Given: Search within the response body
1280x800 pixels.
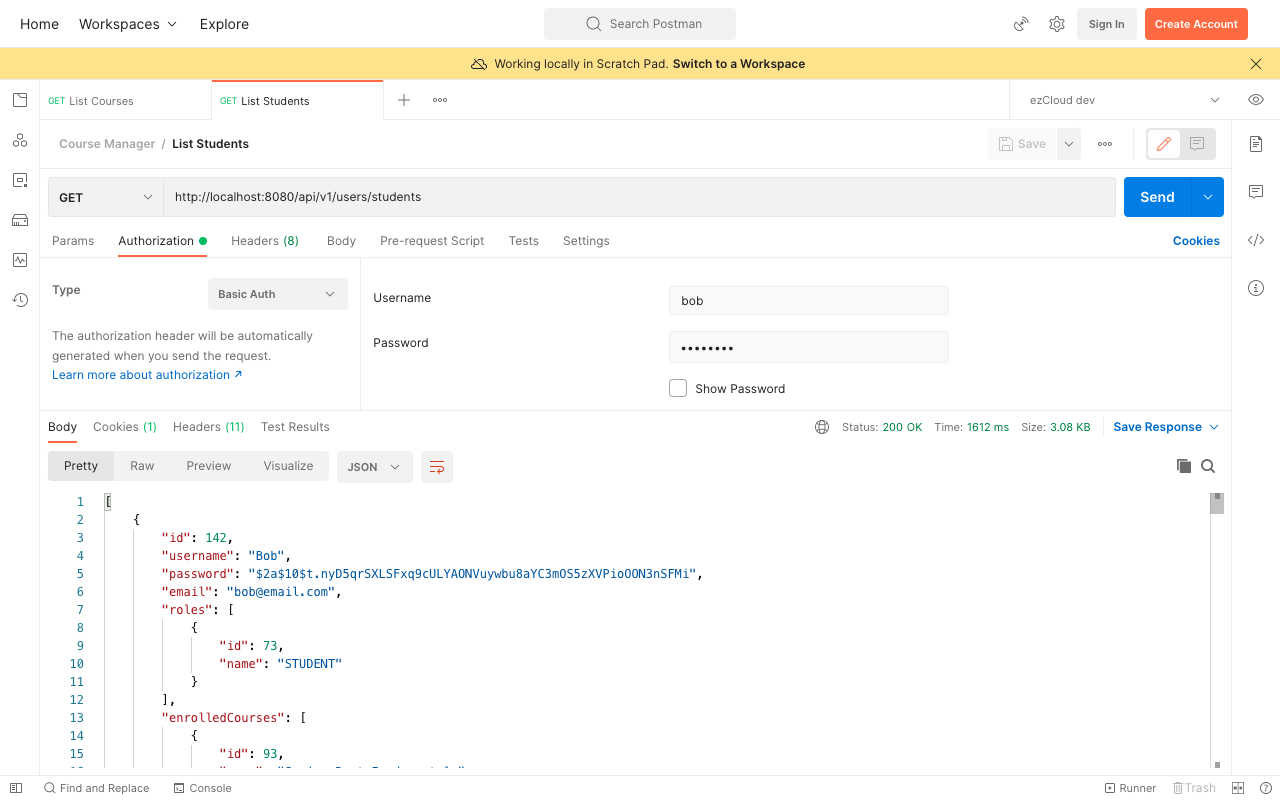Looking at the screenshot, I should click(1208, 466).
